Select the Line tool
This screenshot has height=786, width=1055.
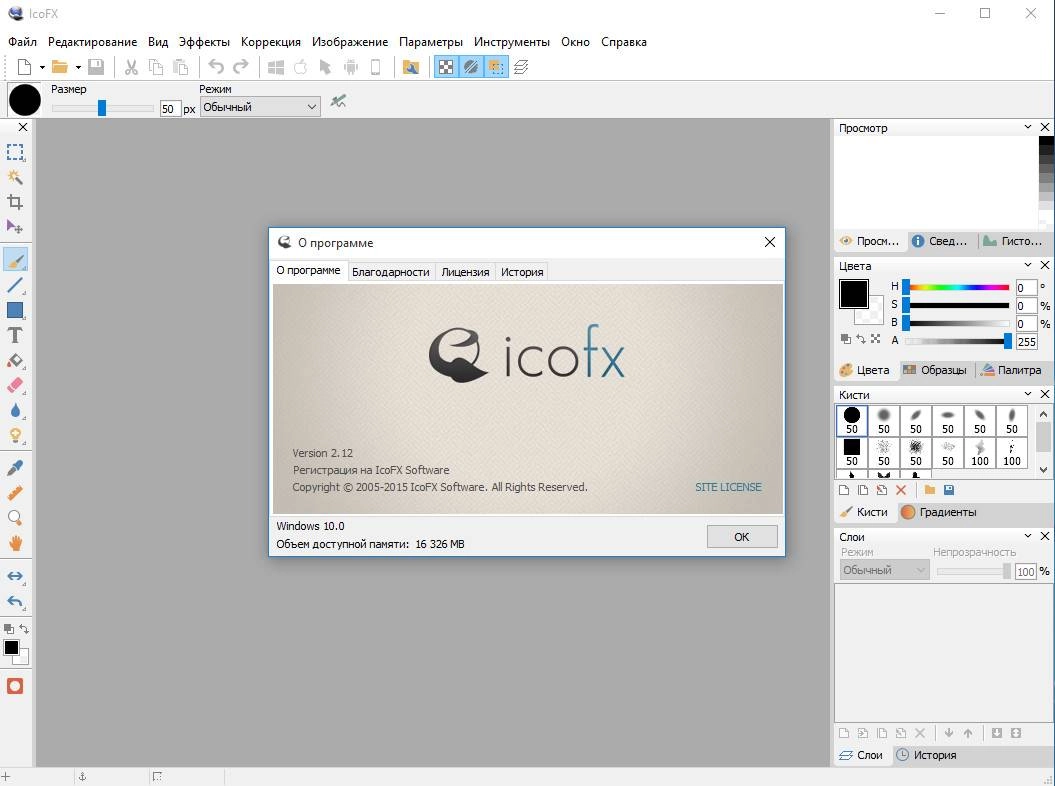pos(15,285)
